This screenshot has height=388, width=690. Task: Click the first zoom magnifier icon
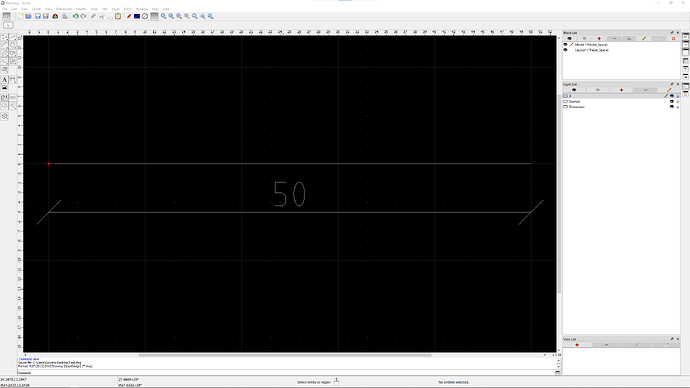[x=163, y=16]
